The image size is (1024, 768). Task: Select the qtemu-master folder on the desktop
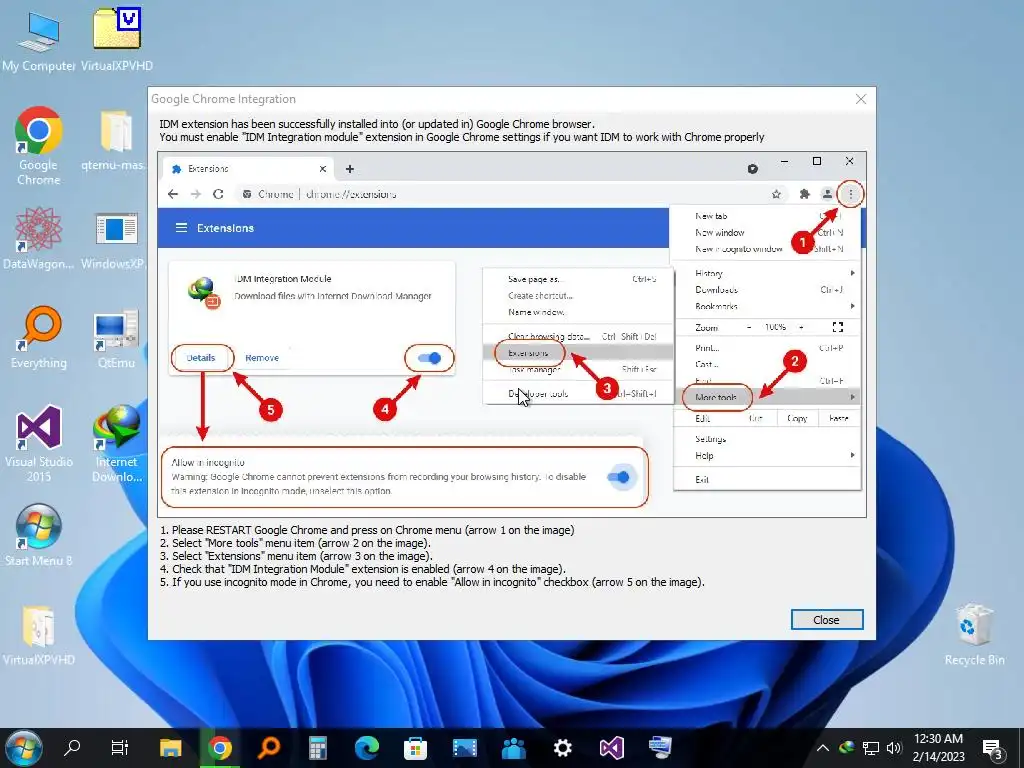114,140
